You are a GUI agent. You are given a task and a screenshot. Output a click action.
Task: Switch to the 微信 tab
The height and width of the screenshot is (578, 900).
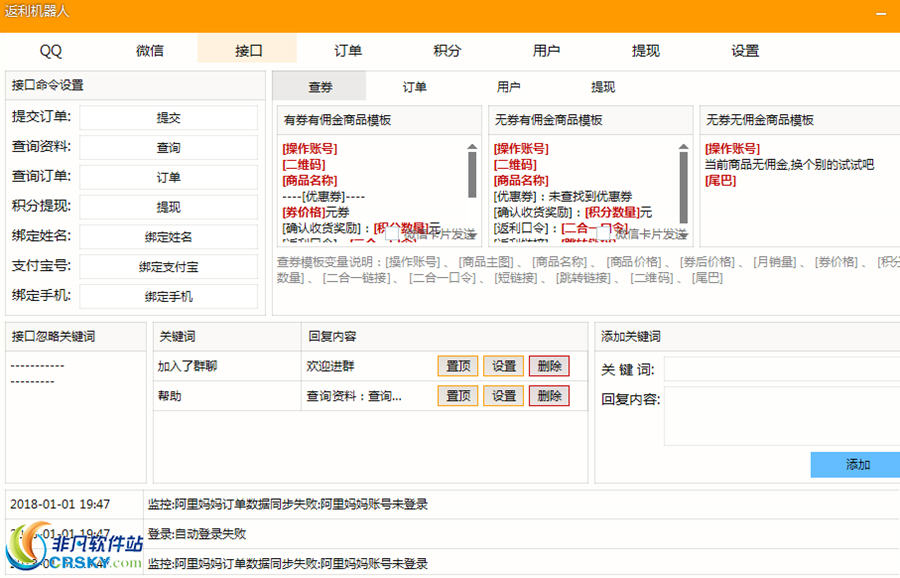pyautogui.click(x=148, y=49)
